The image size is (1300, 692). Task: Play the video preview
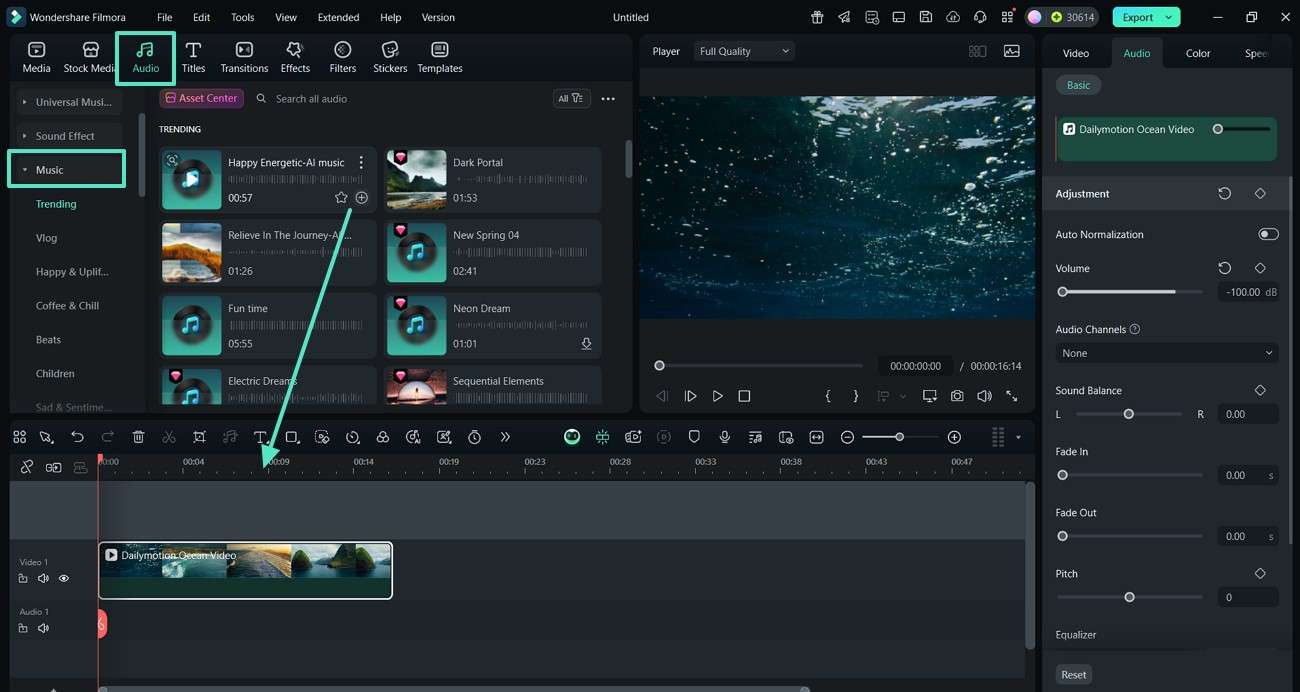(x=717, y=396)
